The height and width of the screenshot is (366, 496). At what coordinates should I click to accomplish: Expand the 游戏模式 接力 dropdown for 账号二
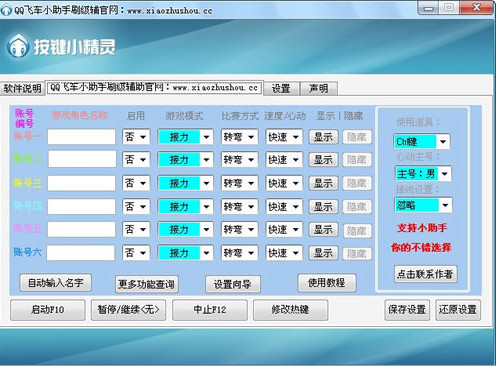[x=185, y=159]
